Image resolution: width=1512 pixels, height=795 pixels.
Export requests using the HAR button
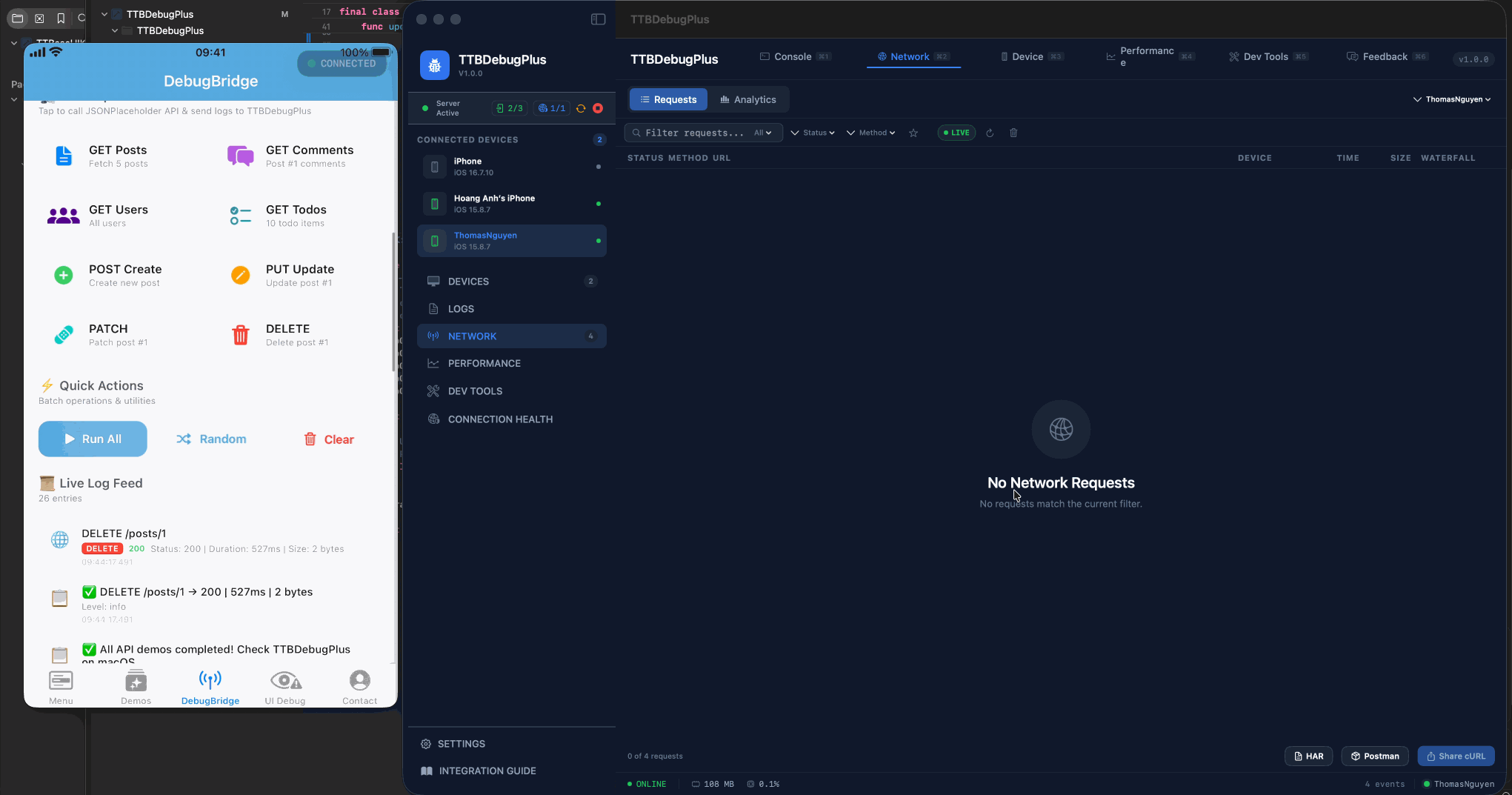pyautogui.click(x=1308, y=756)
